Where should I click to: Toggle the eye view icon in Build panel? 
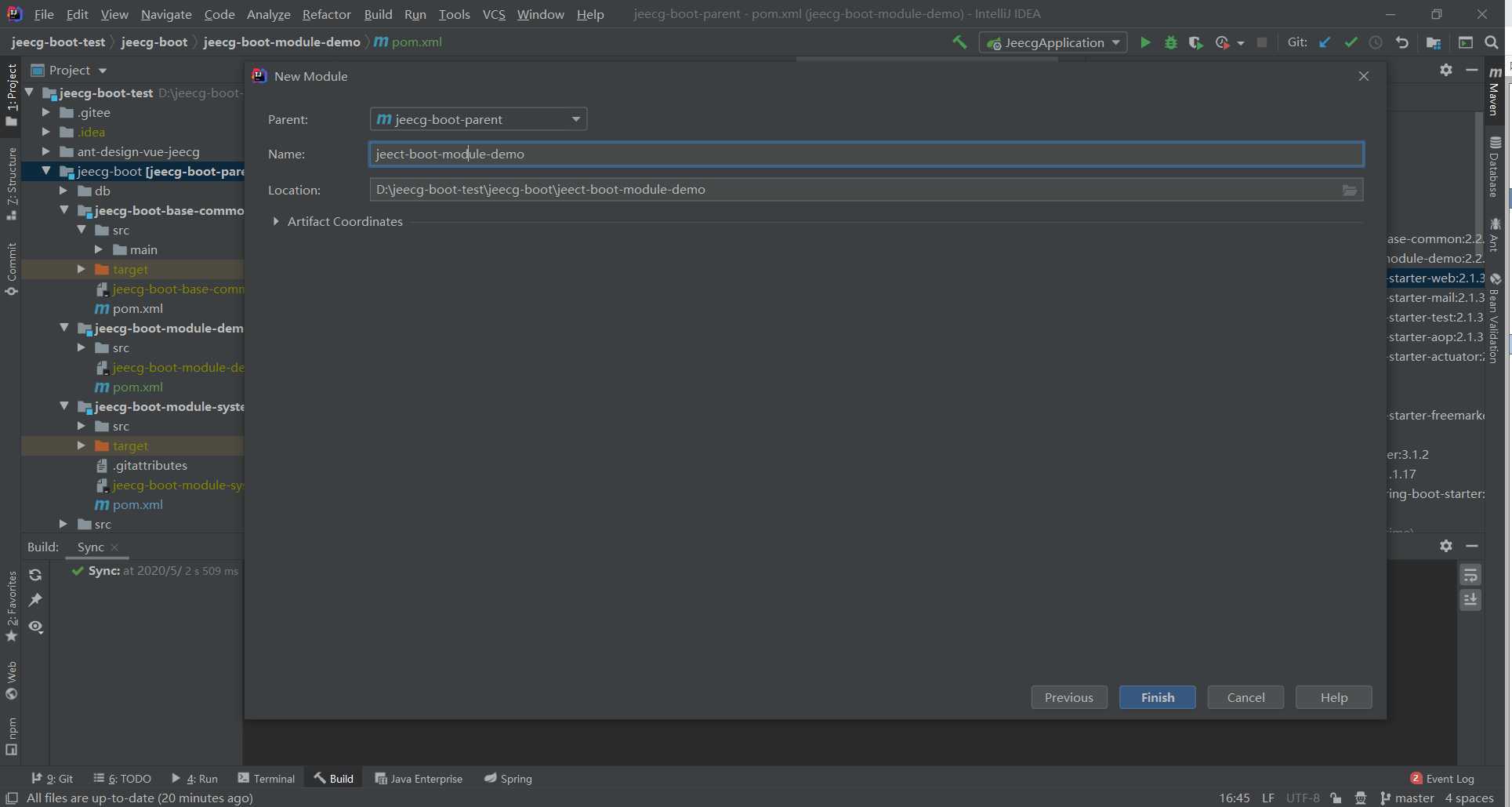click(35, 627)
